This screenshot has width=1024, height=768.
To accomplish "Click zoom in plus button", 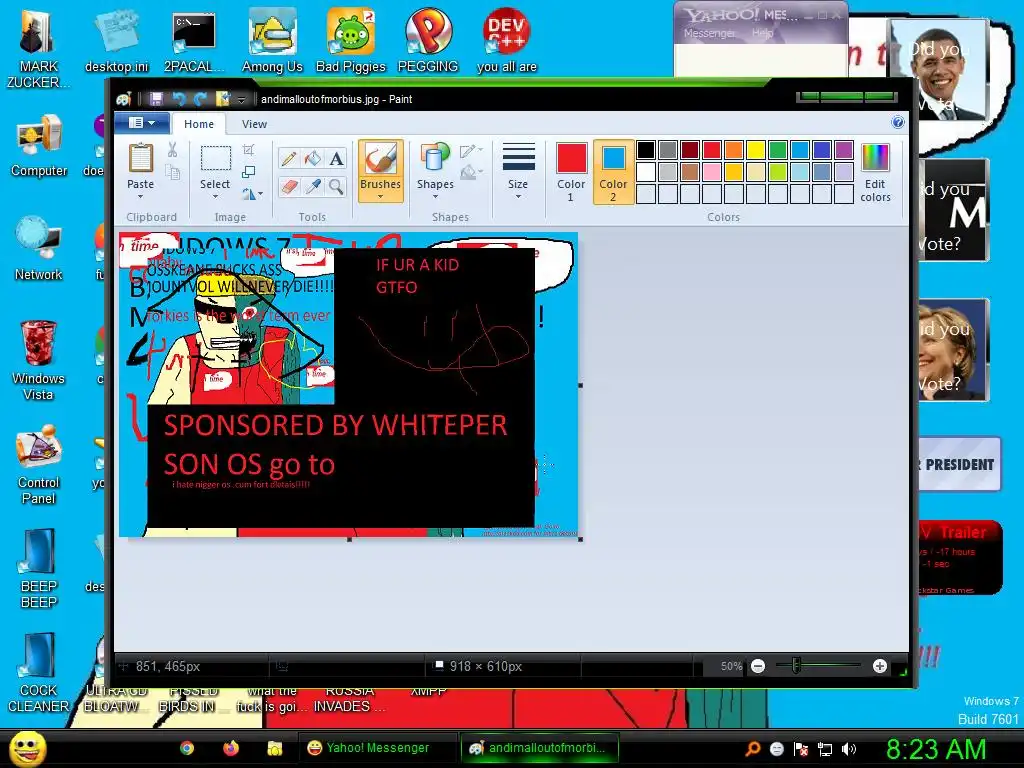I will (x=880, y=666).
